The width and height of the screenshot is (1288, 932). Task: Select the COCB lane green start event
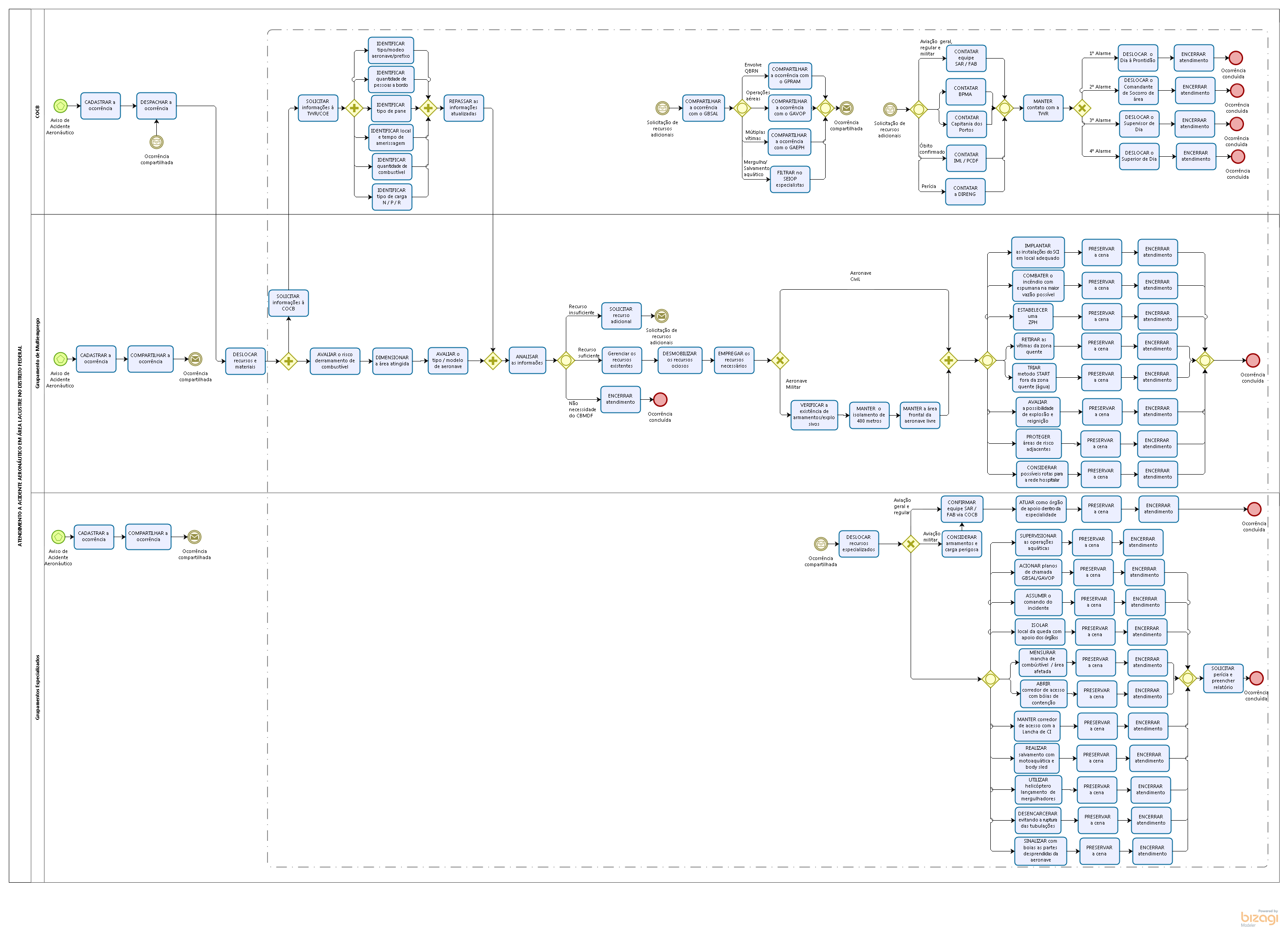[60, 106]
